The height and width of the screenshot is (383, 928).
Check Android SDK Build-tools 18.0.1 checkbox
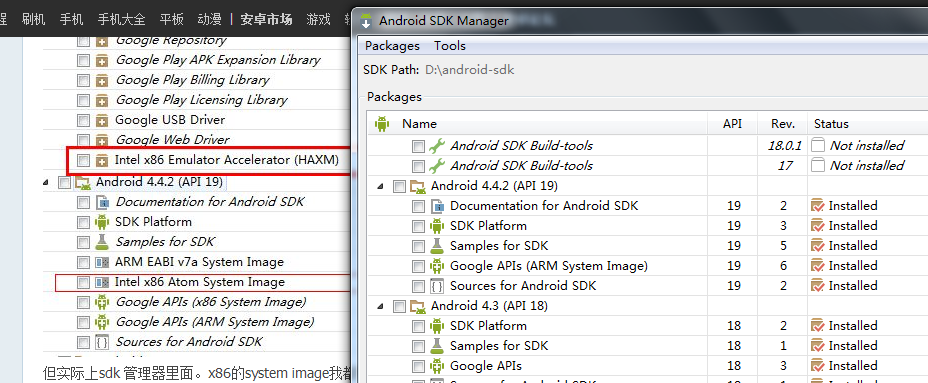[x=418, y=146]
